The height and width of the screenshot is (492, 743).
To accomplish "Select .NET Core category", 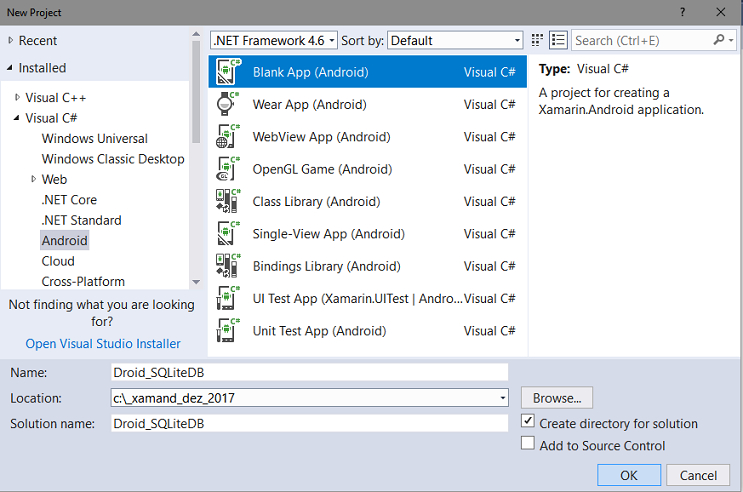I will coord(69,200).
